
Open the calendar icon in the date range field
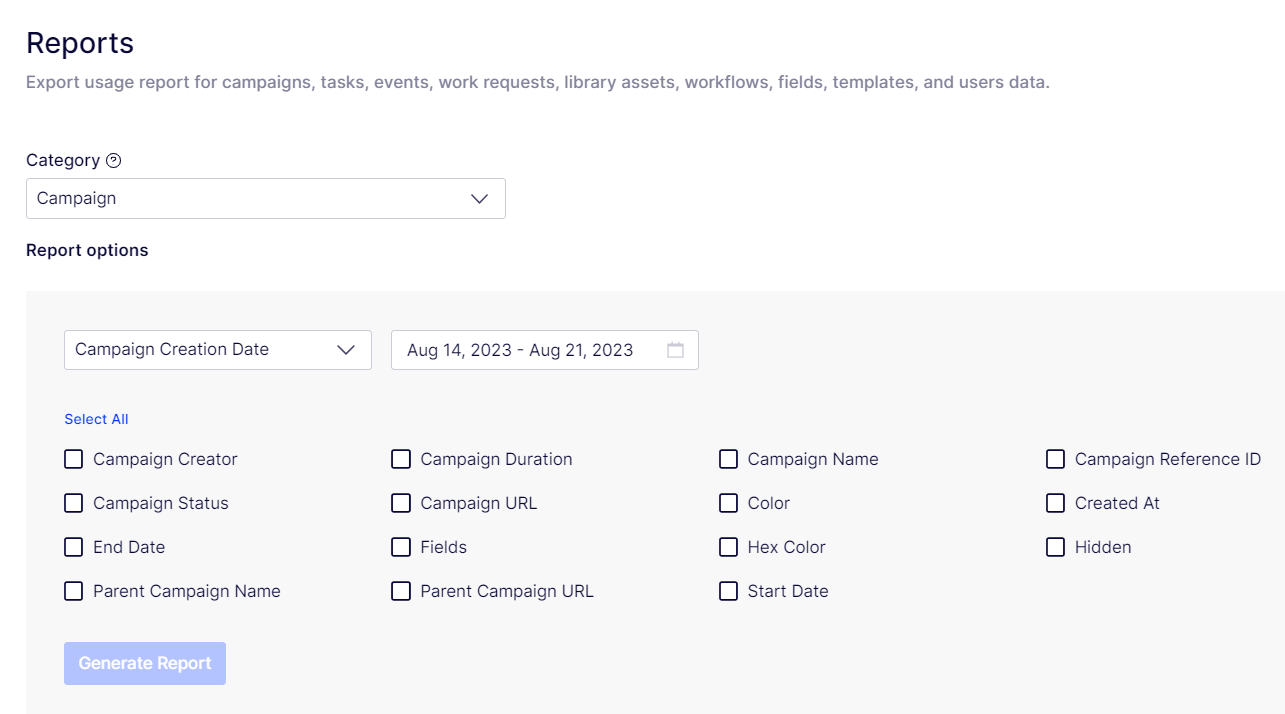(x=676, y=349)
